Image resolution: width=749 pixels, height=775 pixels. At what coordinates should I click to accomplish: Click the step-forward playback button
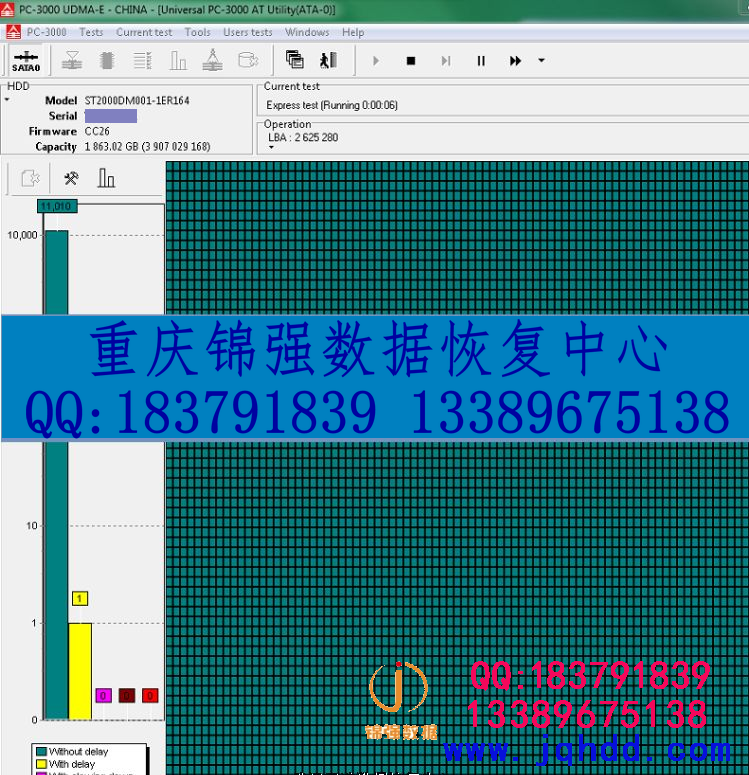(x=446, y=61)
